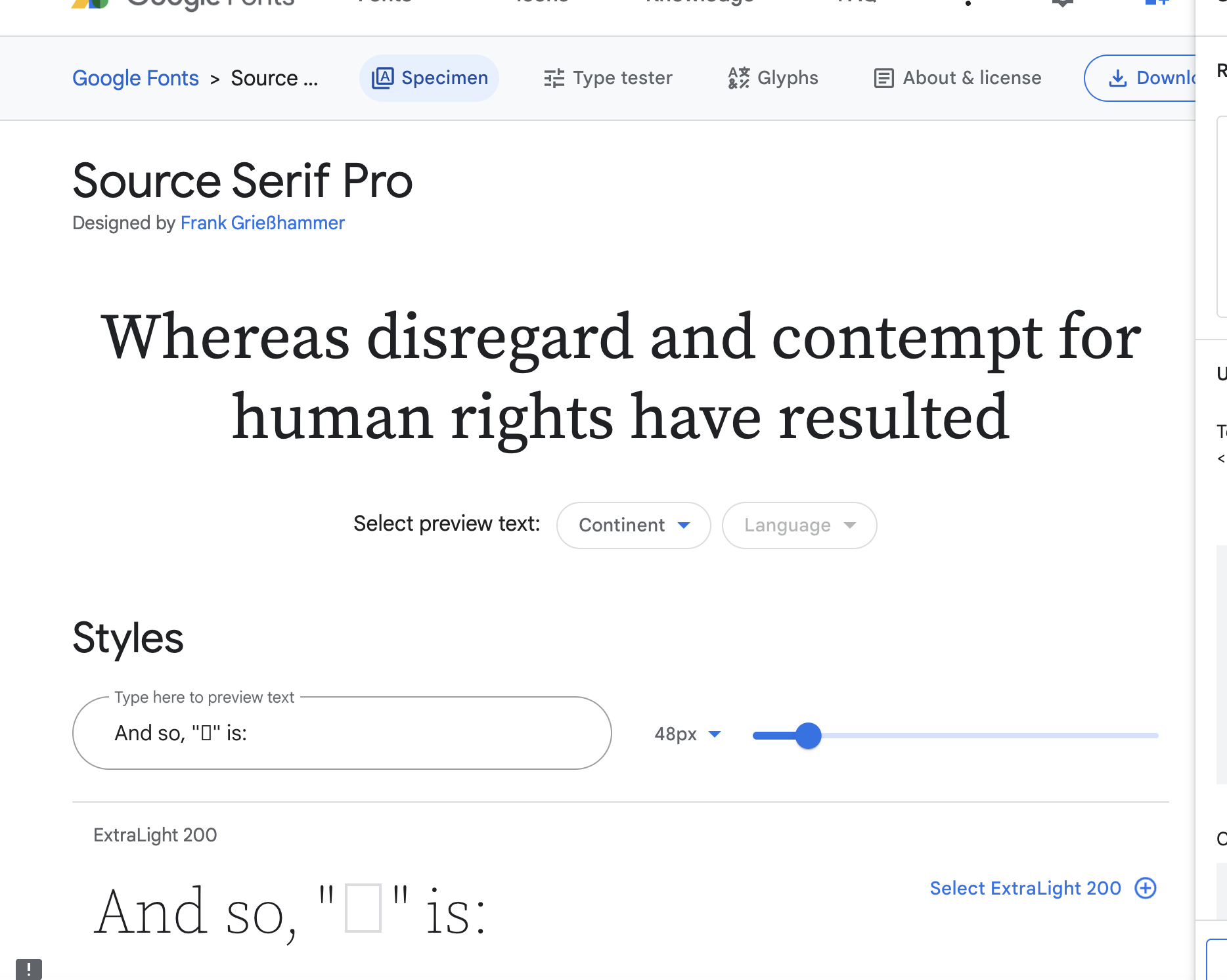Select ExtraLight 200 style link
1227x980 pixels.
[1025, 888]
